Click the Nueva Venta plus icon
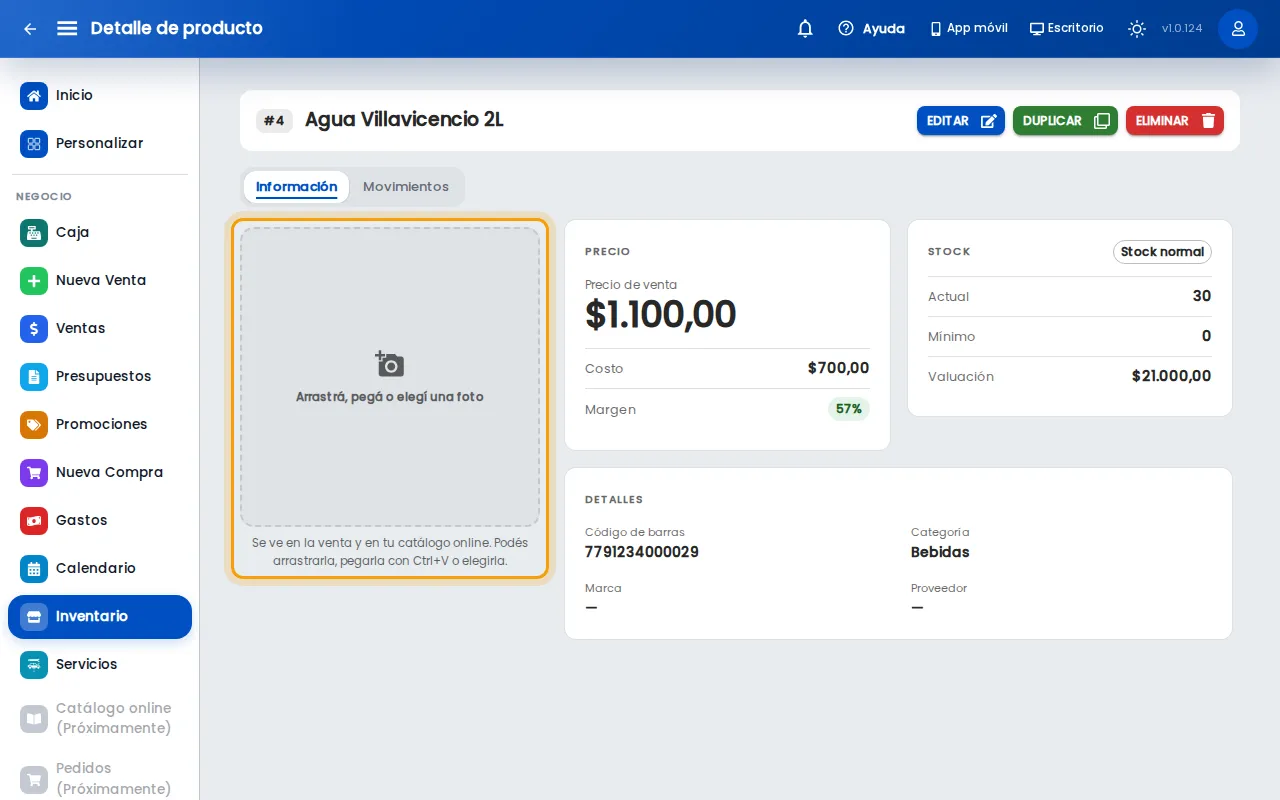Image resolution: width=1280 pixels, height=800 pixels. [x=34, y=281]
